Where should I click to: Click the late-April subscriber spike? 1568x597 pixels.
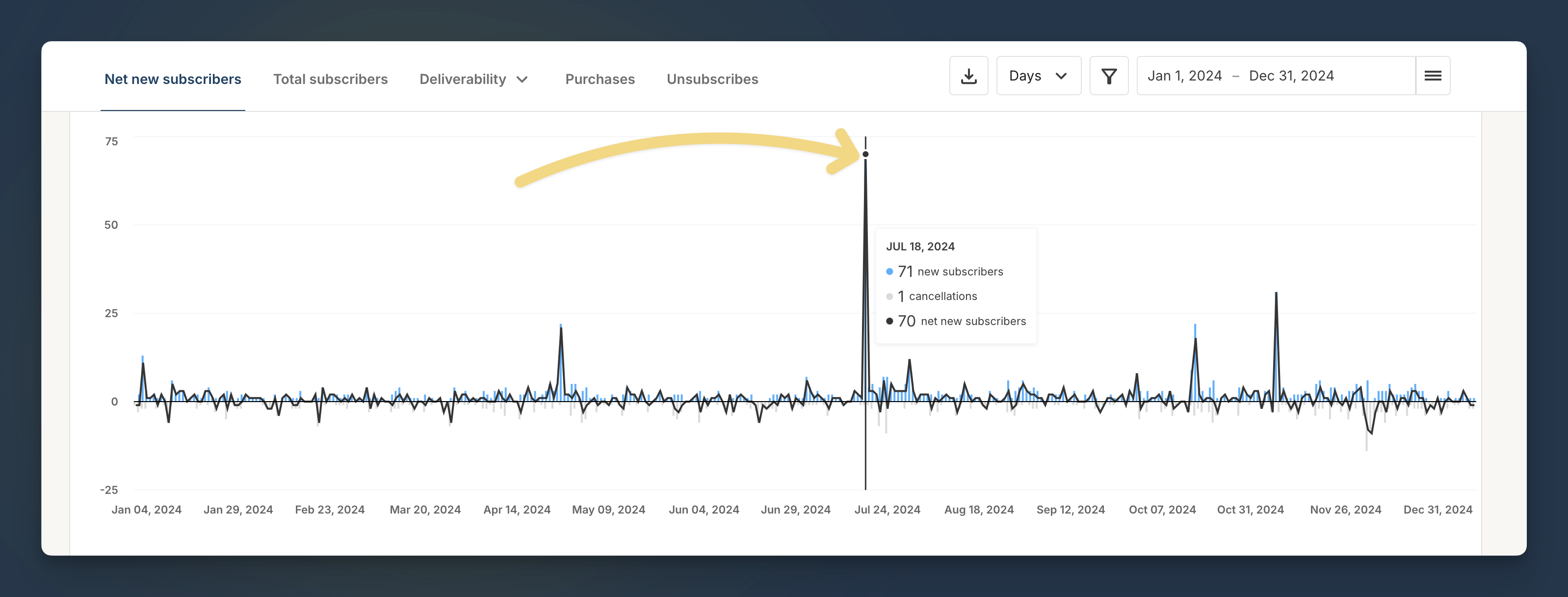(x=561, y=329)
